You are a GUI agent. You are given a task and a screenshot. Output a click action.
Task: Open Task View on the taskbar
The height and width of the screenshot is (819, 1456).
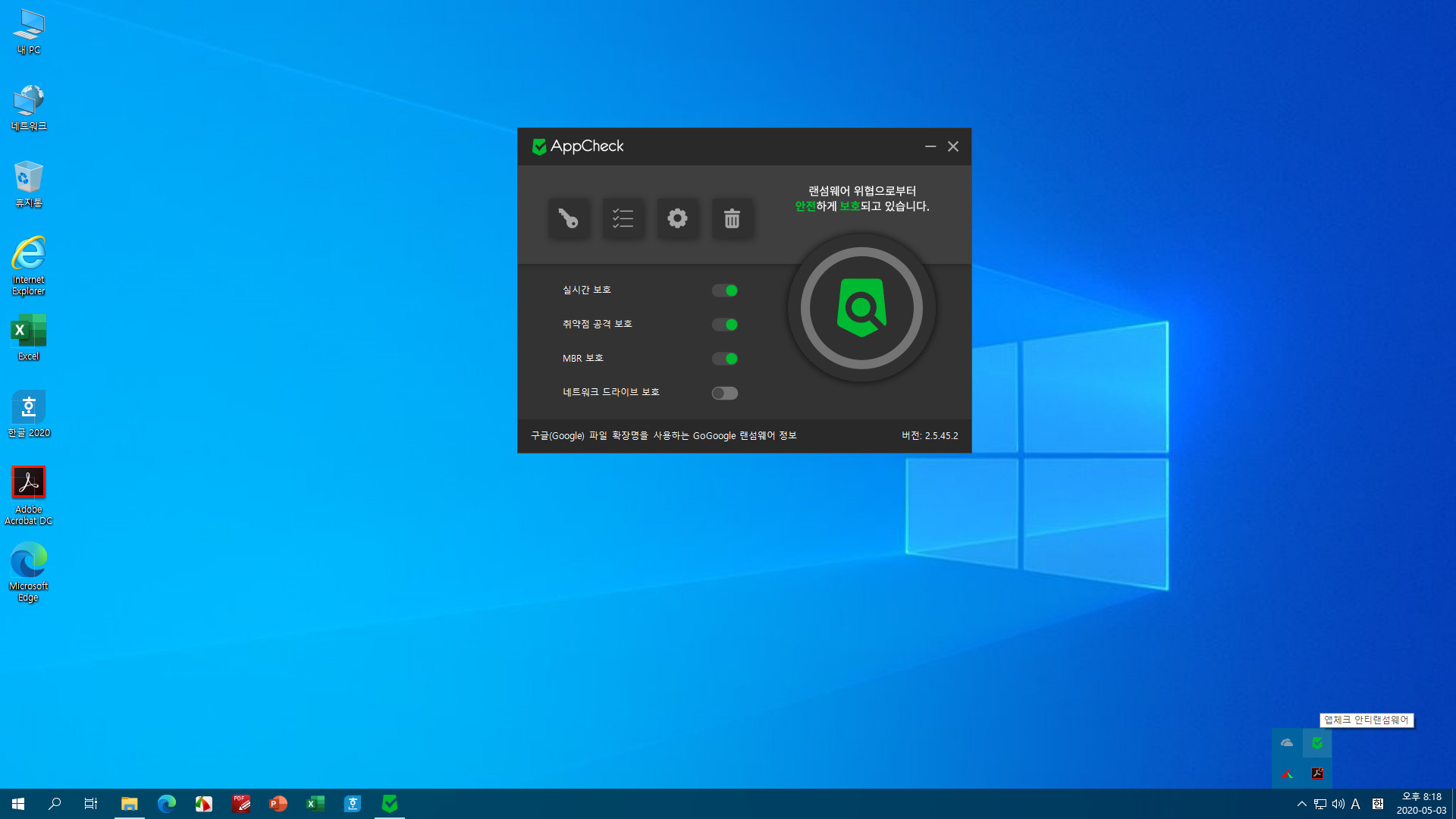[x=91, y=804]
